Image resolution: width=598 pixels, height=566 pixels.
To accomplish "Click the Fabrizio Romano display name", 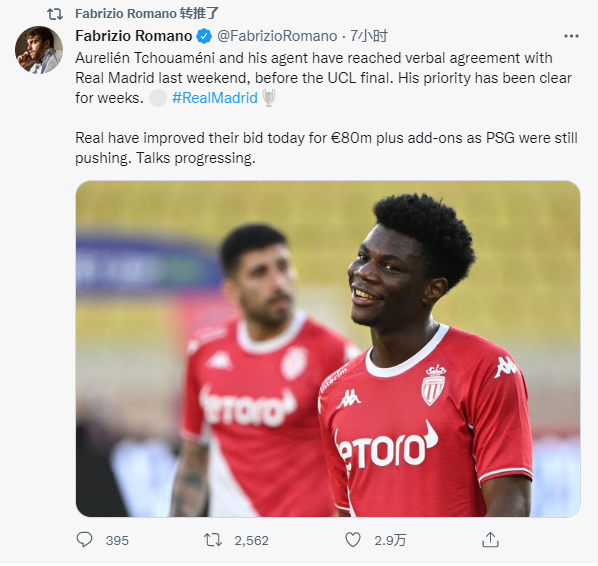I will [134, 36].
